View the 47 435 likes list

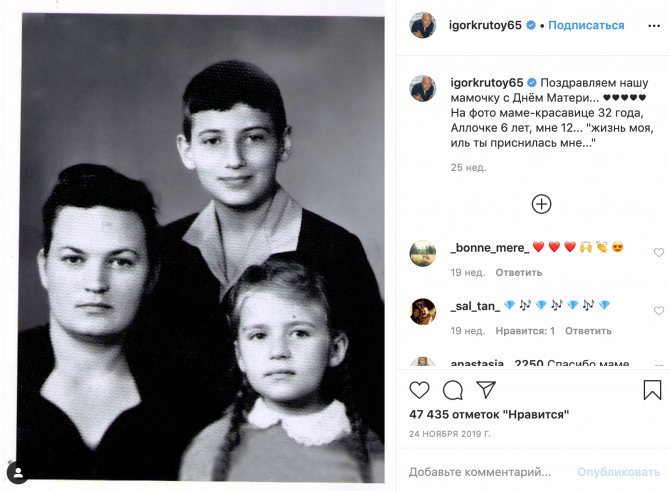[x=489, y=415]
